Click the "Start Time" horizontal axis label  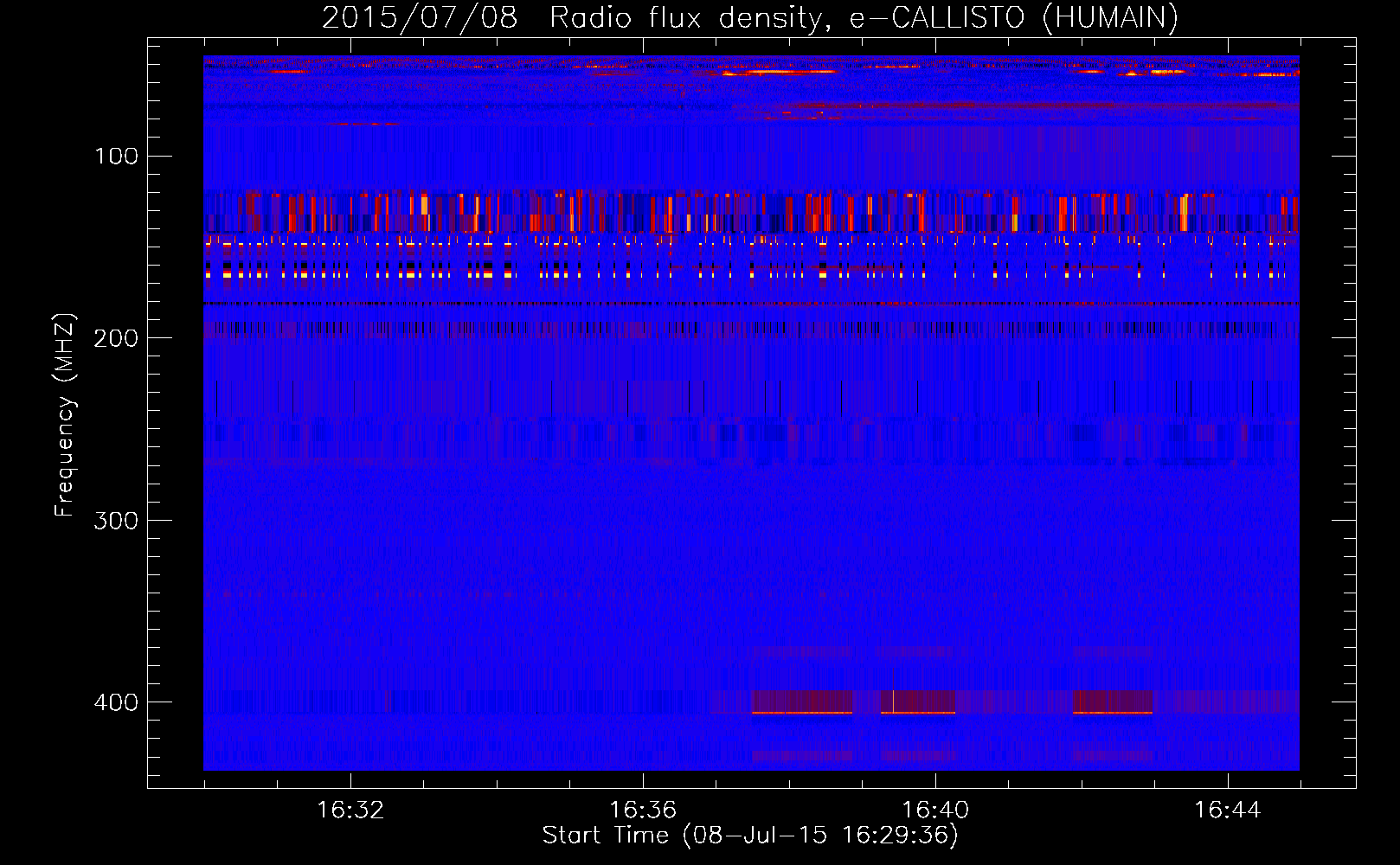[x=605, y=836]
